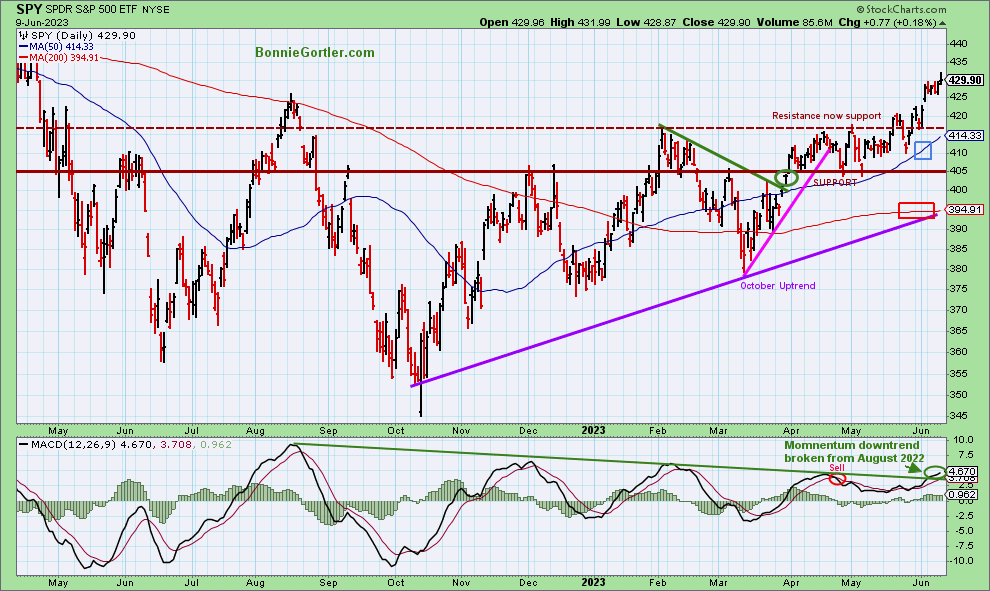
Task: Click the MA(200) 394.91 legend entry
Action: (x=64, y=57)
